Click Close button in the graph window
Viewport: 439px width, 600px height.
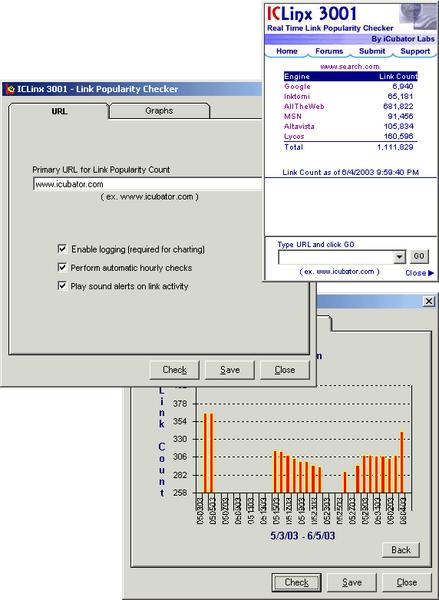point(407,582)
